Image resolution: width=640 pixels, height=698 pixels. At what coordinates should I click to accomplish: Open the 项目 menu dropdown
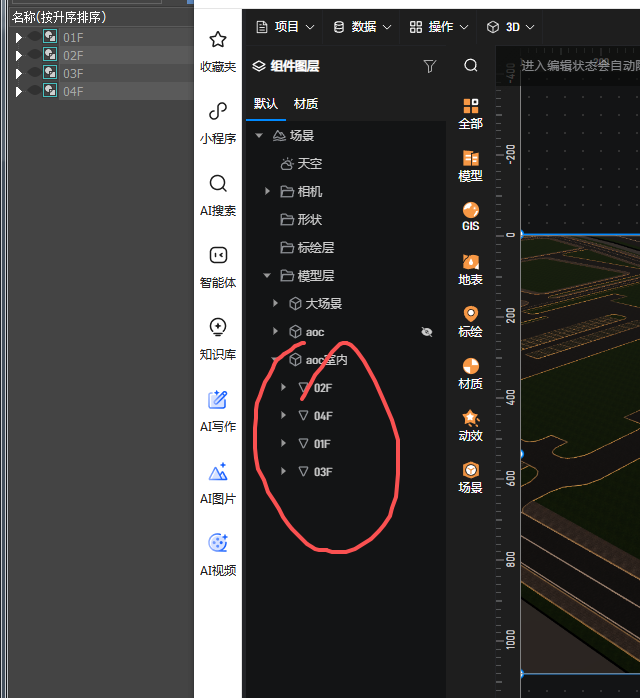285,27
